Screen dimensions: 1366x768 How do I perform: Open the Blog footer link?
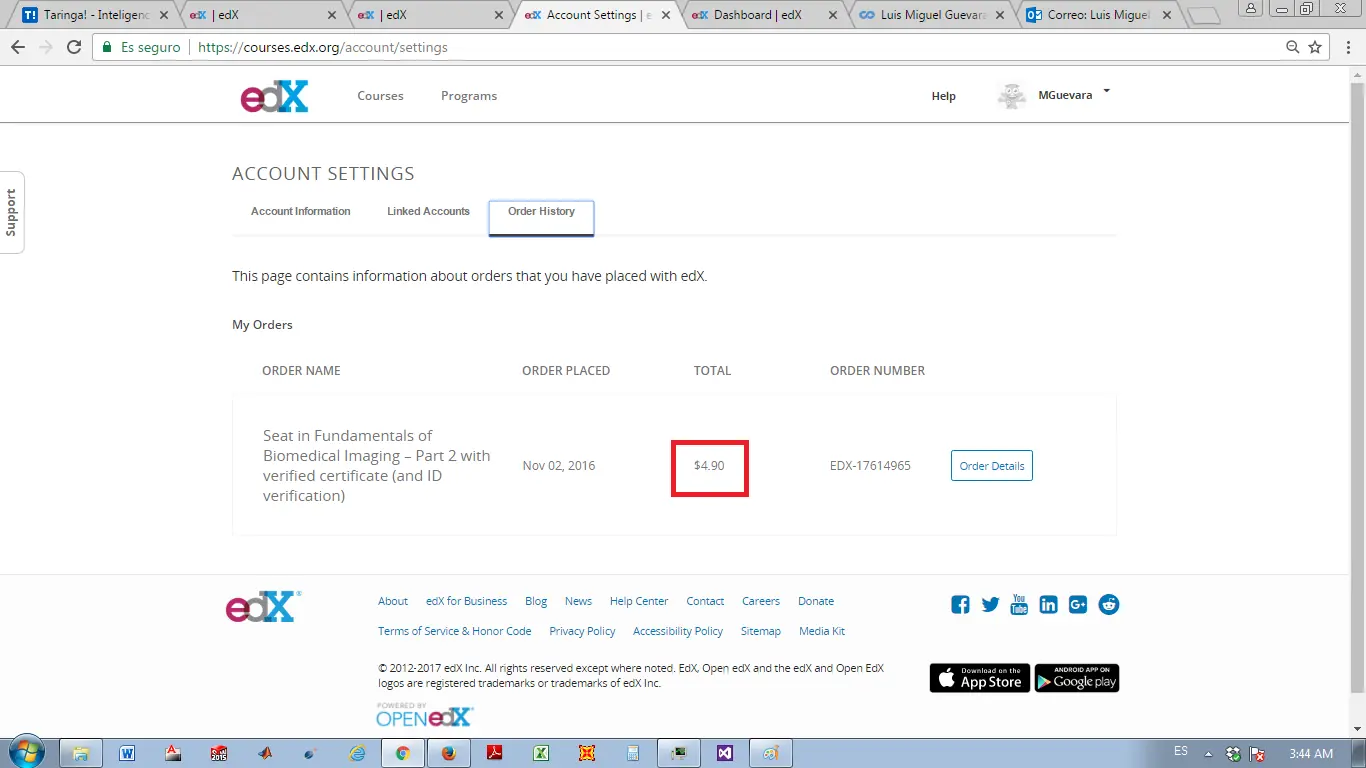click(x=536, y=601)
